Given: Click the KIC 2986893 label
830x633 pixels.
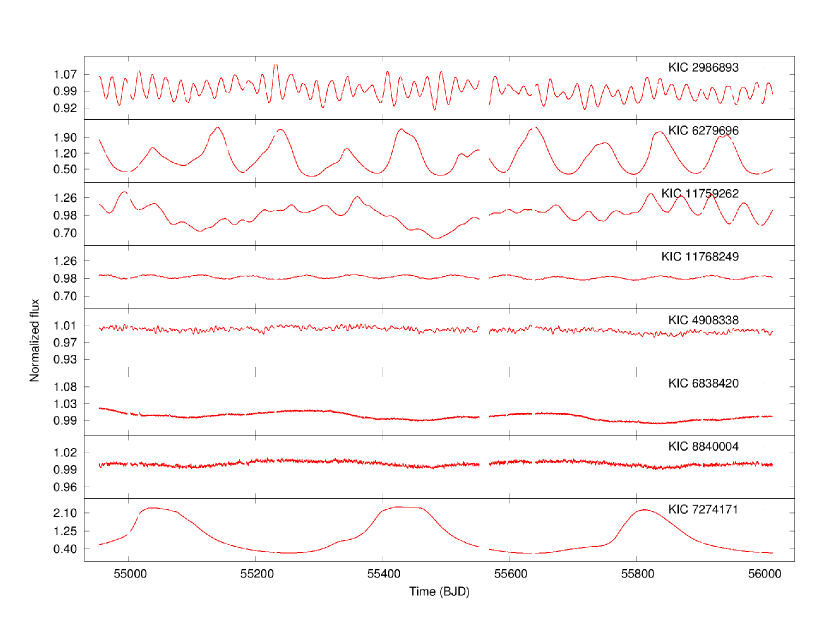Looking at the screenshot, I should pyautogui.click(x=703, y=67).
